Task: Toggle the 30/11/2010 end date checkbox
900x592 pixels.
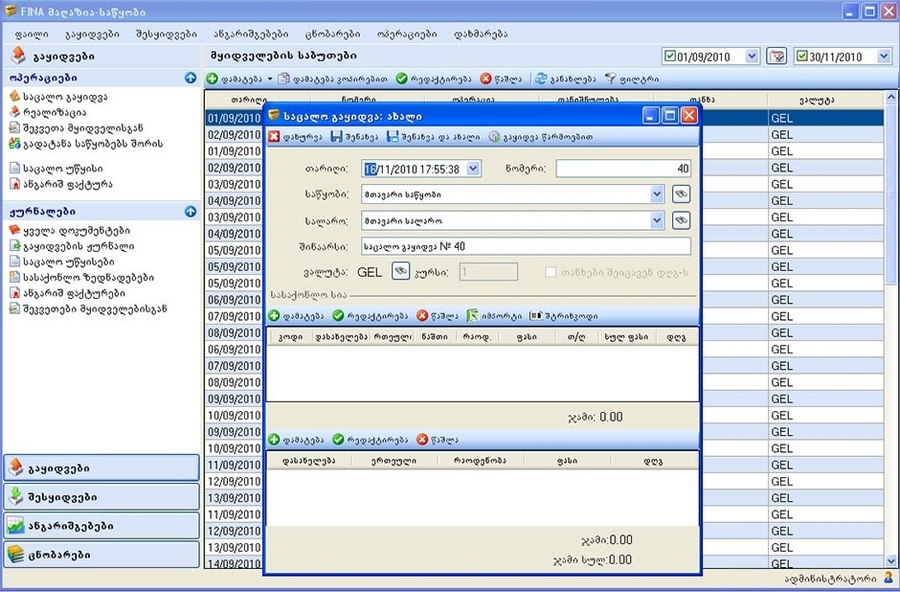Action: (x=802, y=56)
